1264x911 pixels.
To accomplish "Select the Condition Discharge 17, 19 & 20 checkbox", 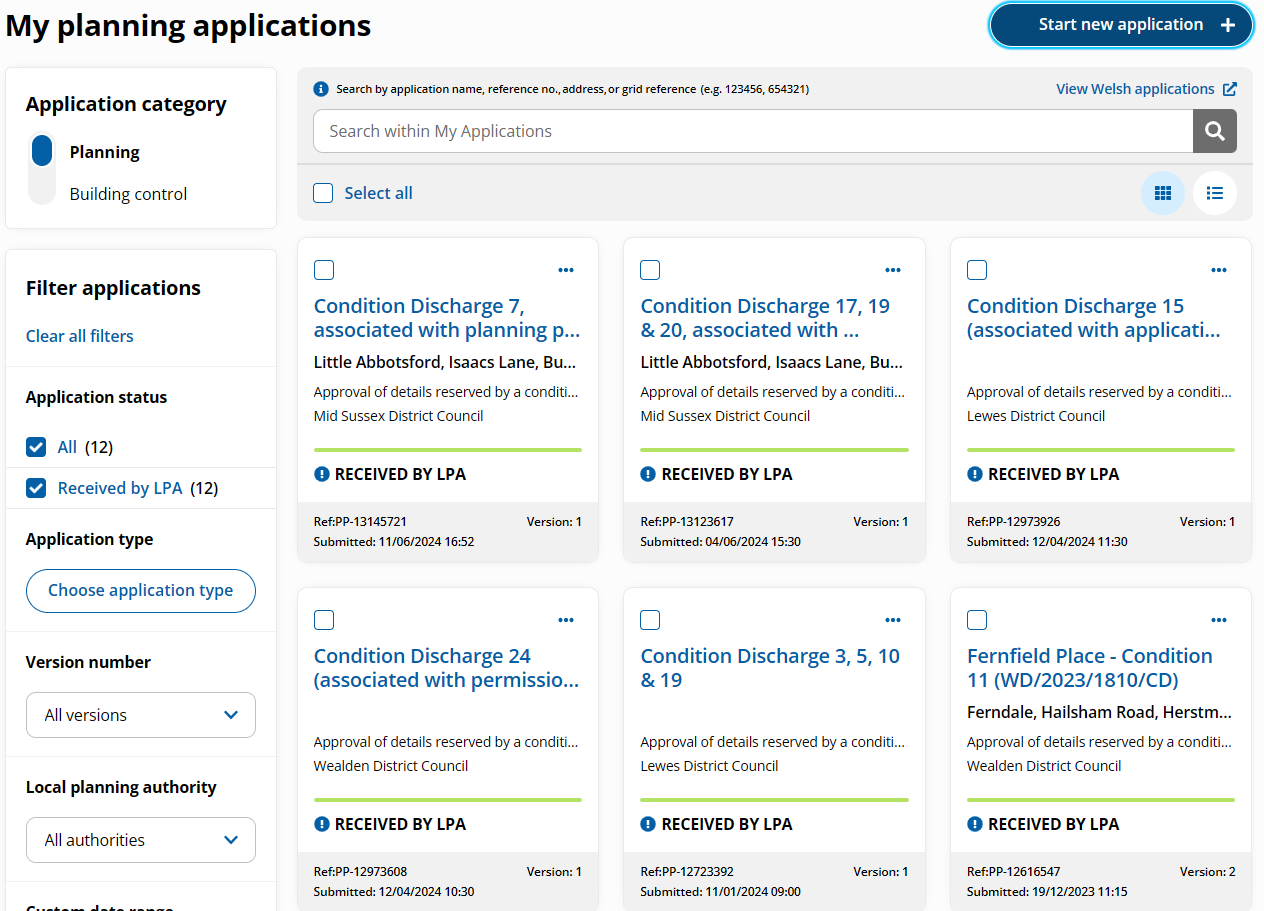I will [650, 270].
